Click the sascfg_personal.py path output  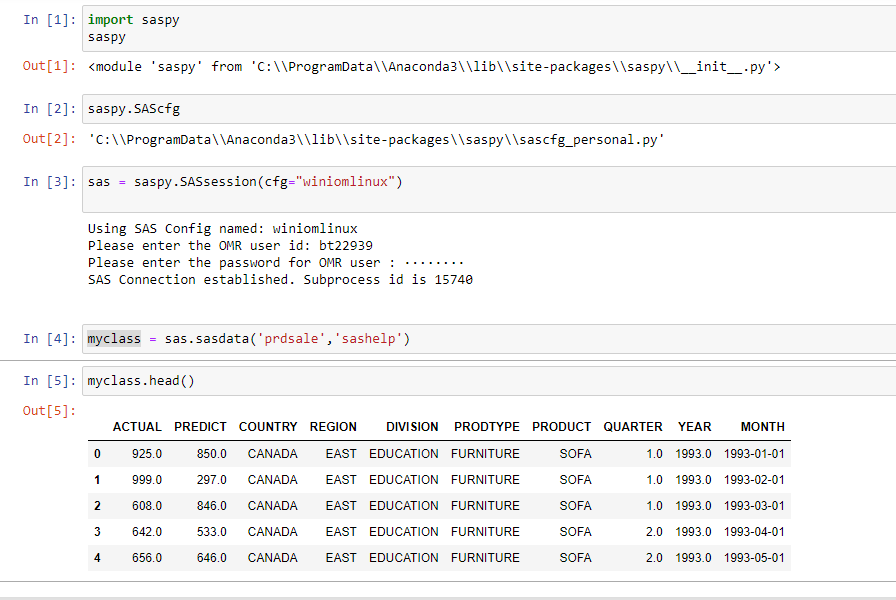[374, 140]
